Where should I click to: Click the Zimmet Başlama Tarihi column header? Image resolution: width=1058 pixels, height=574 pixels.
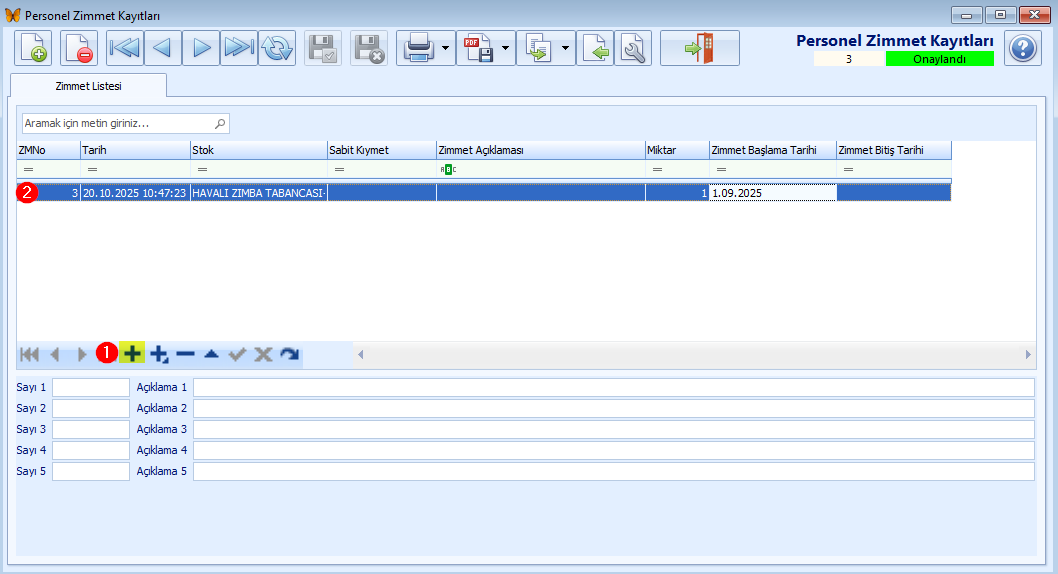[x=771, y=150]
